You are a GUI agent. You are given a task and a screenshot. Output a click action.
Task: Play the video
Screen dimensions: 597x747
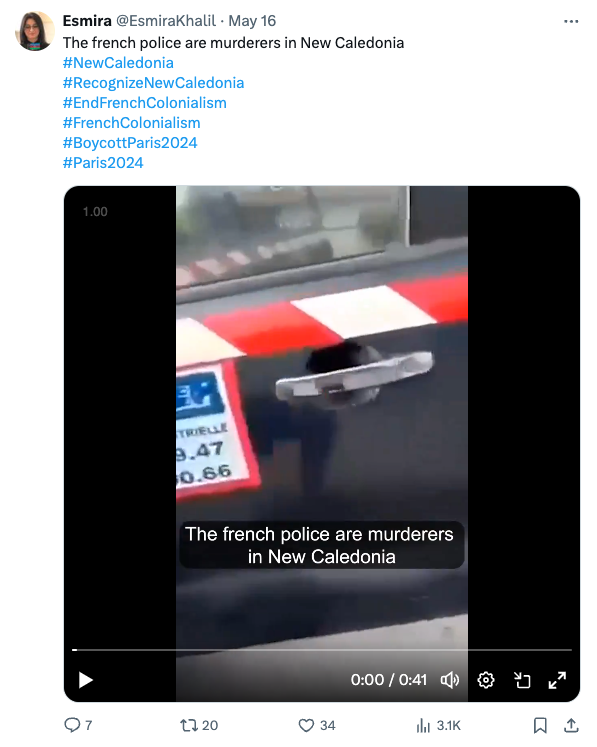tap(85, 680)
